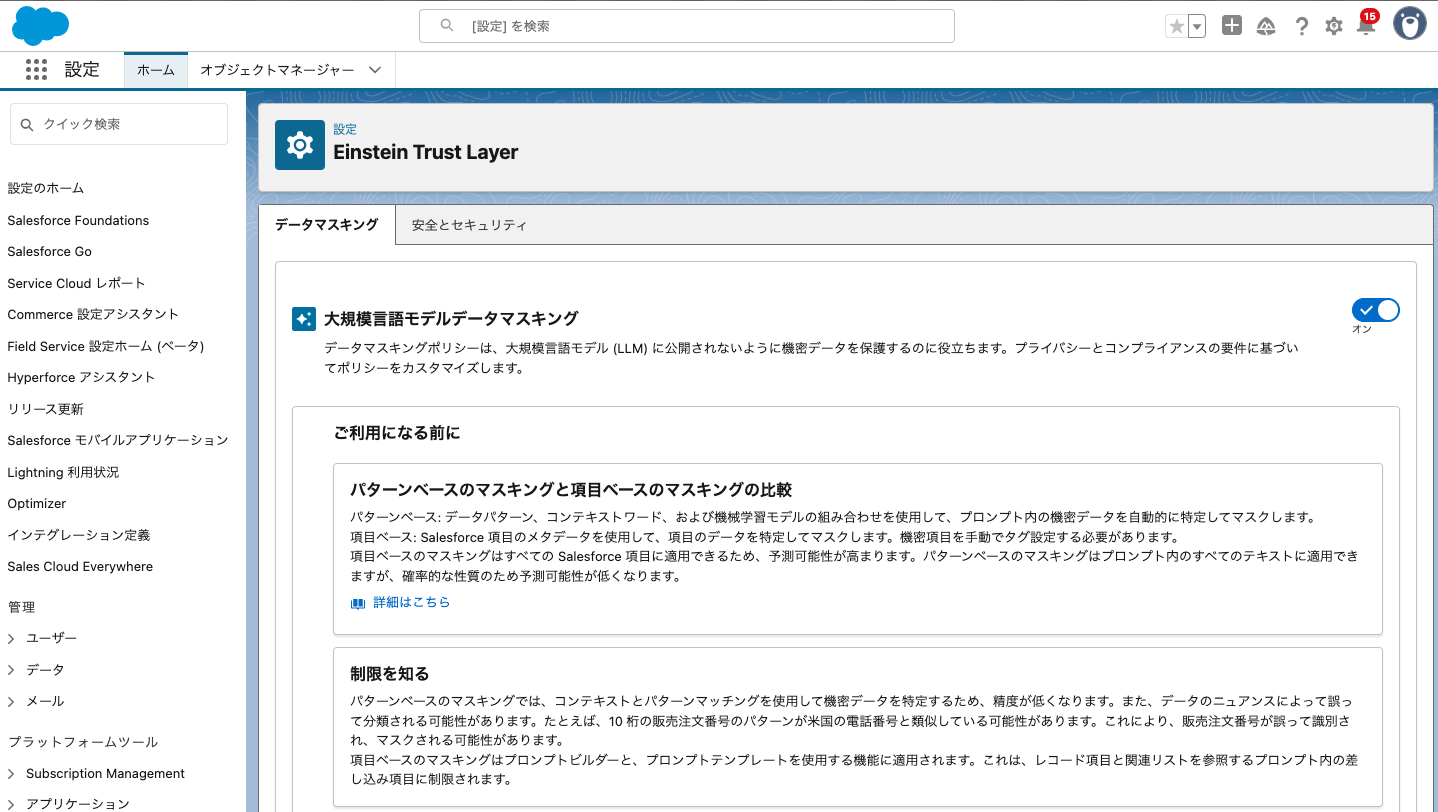Click the プラットフォームツール section heading
This screenshot has width=1438, height=812.
tap(82, 742)
